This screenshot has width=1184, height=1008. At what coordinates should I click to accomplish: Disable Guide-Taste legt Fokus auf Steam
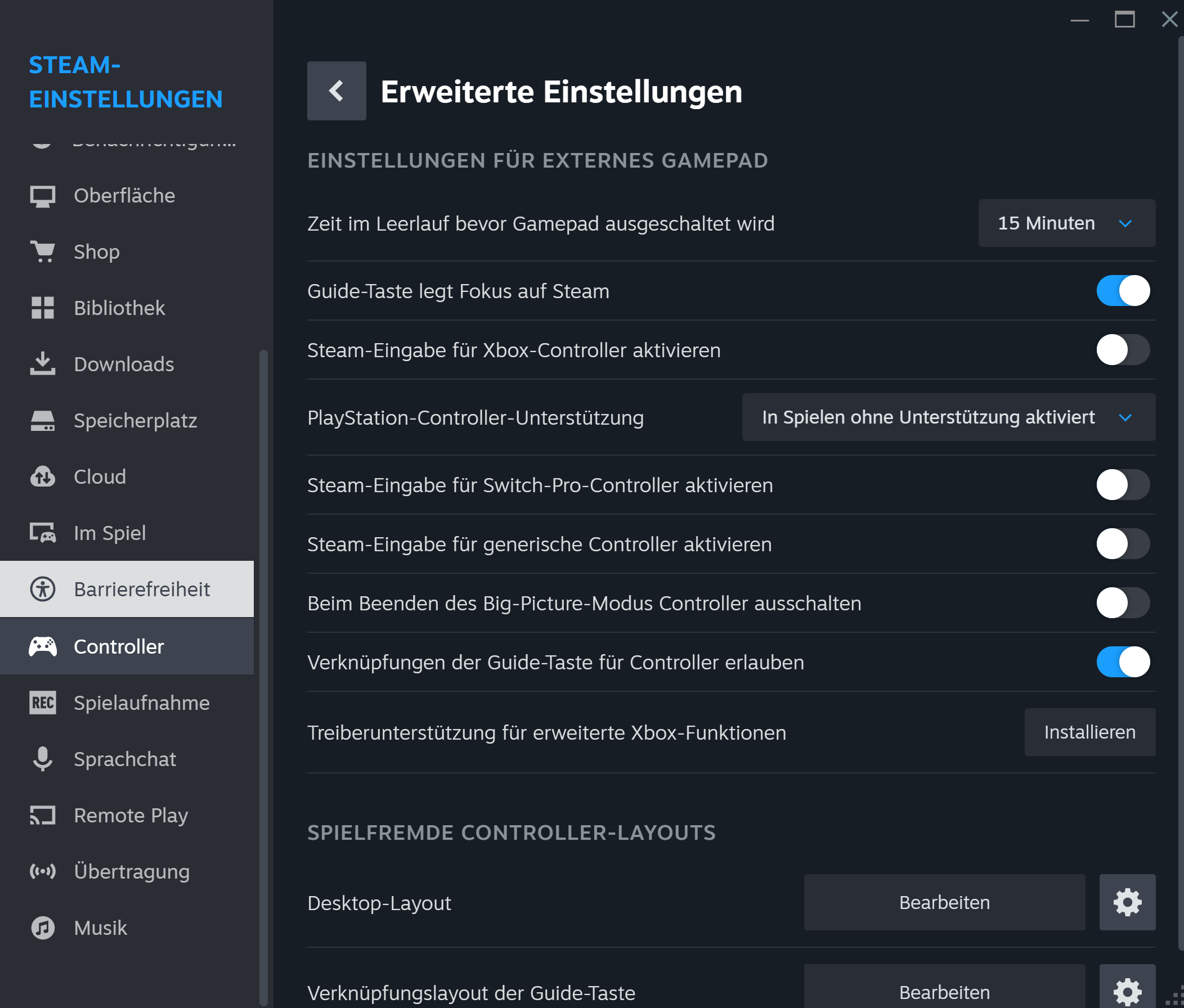click(1123, 291)
